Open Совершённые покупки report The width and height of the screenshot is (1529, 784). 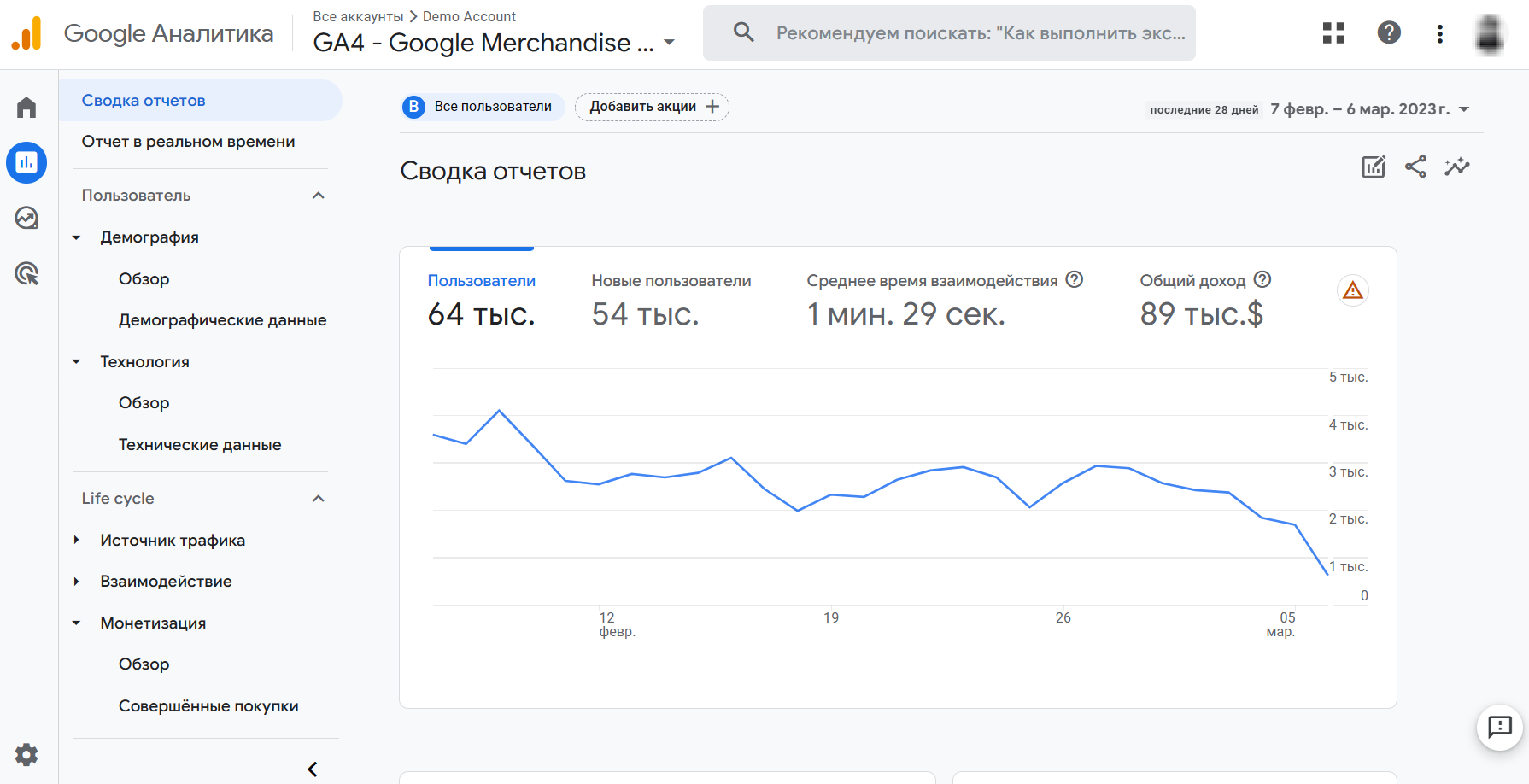click(208, 706)
